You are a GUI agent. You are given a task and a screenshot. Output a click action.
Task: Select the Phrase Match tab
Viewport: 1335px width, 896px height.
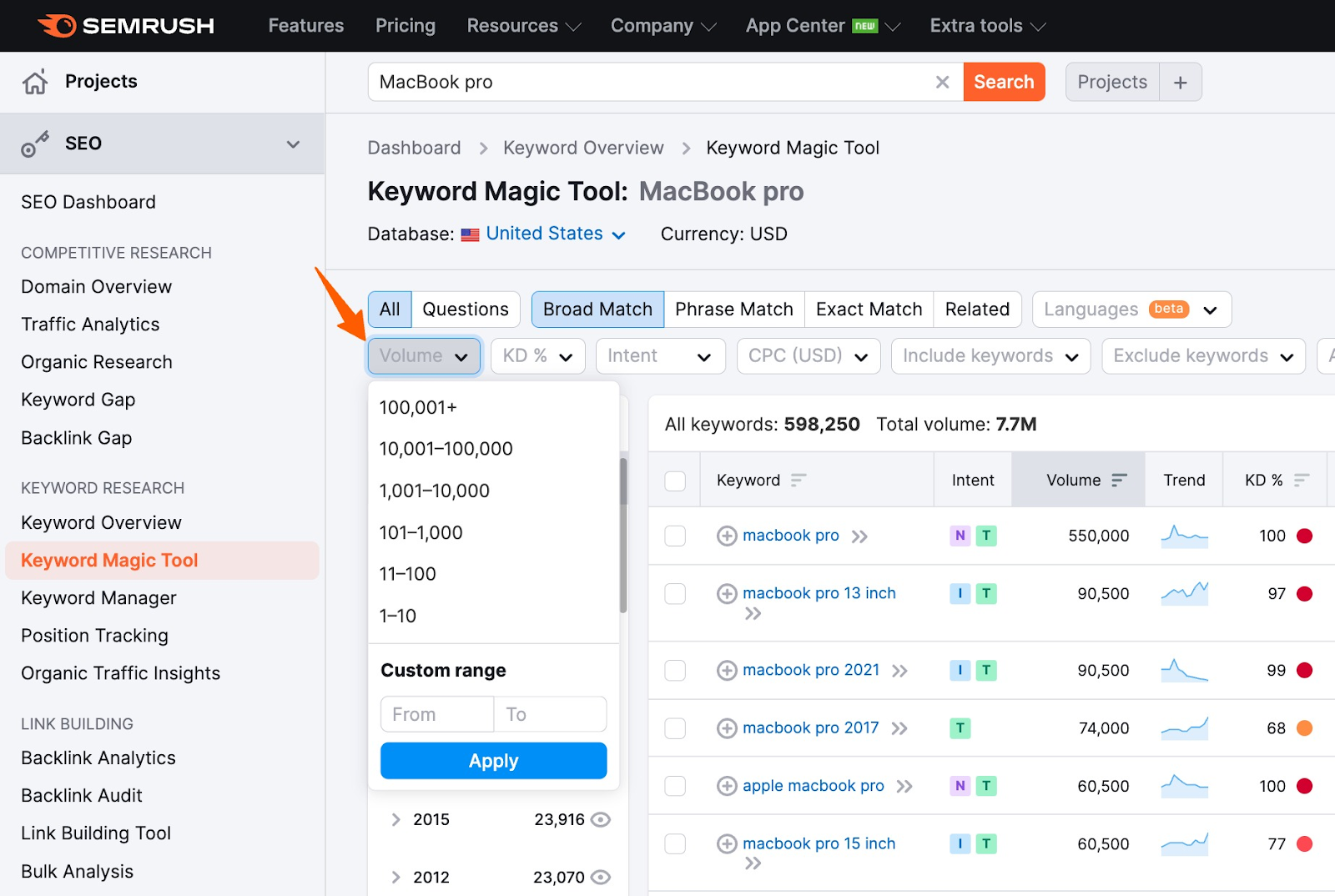tap(734, 310)
